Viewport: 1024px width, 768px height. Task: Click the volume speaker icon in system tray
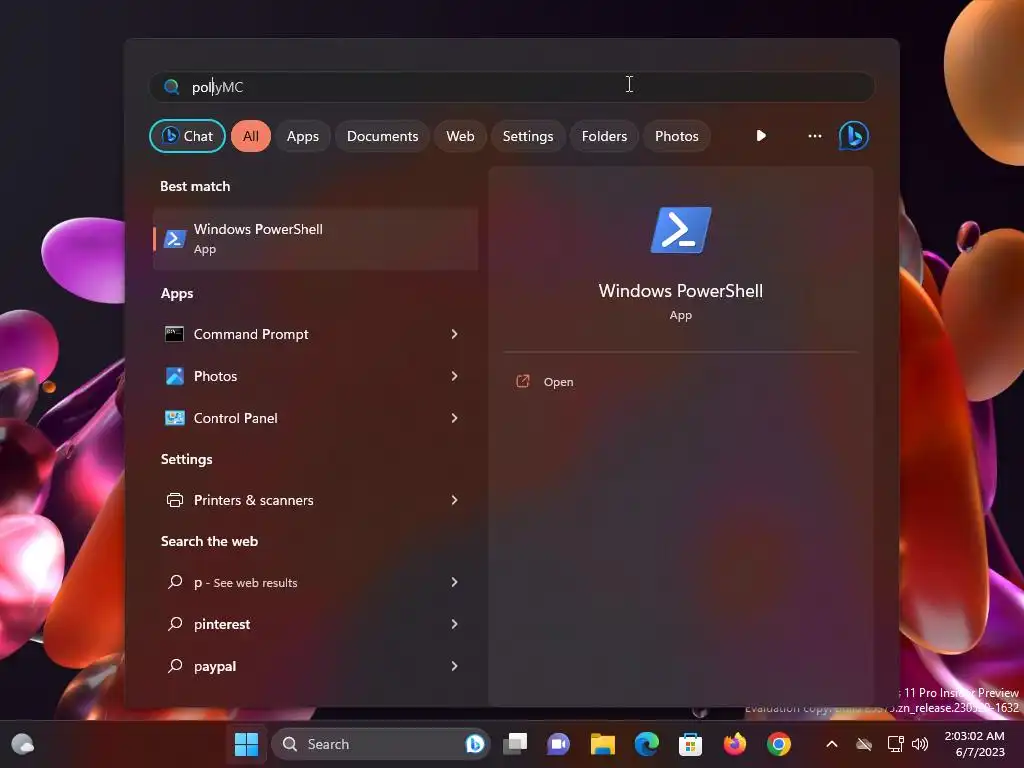(x=920, y=744)
